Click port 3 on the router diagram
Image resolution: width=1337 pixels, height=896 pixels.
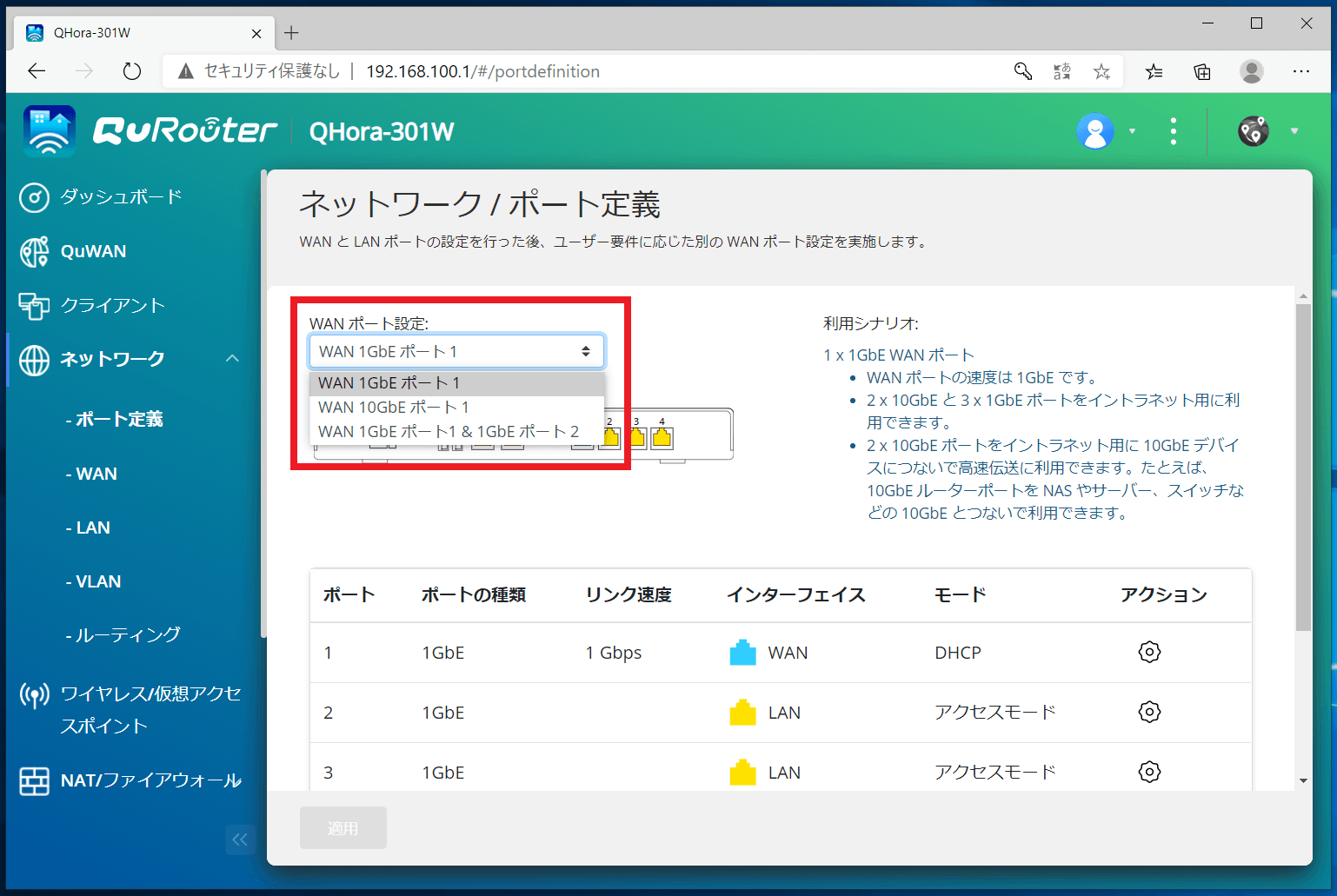coord(637,436)
